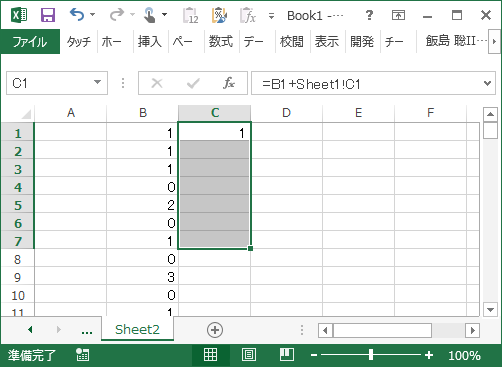Click the Excel application icon
Viewport: 502px width, 367px height.
[19, 15]
